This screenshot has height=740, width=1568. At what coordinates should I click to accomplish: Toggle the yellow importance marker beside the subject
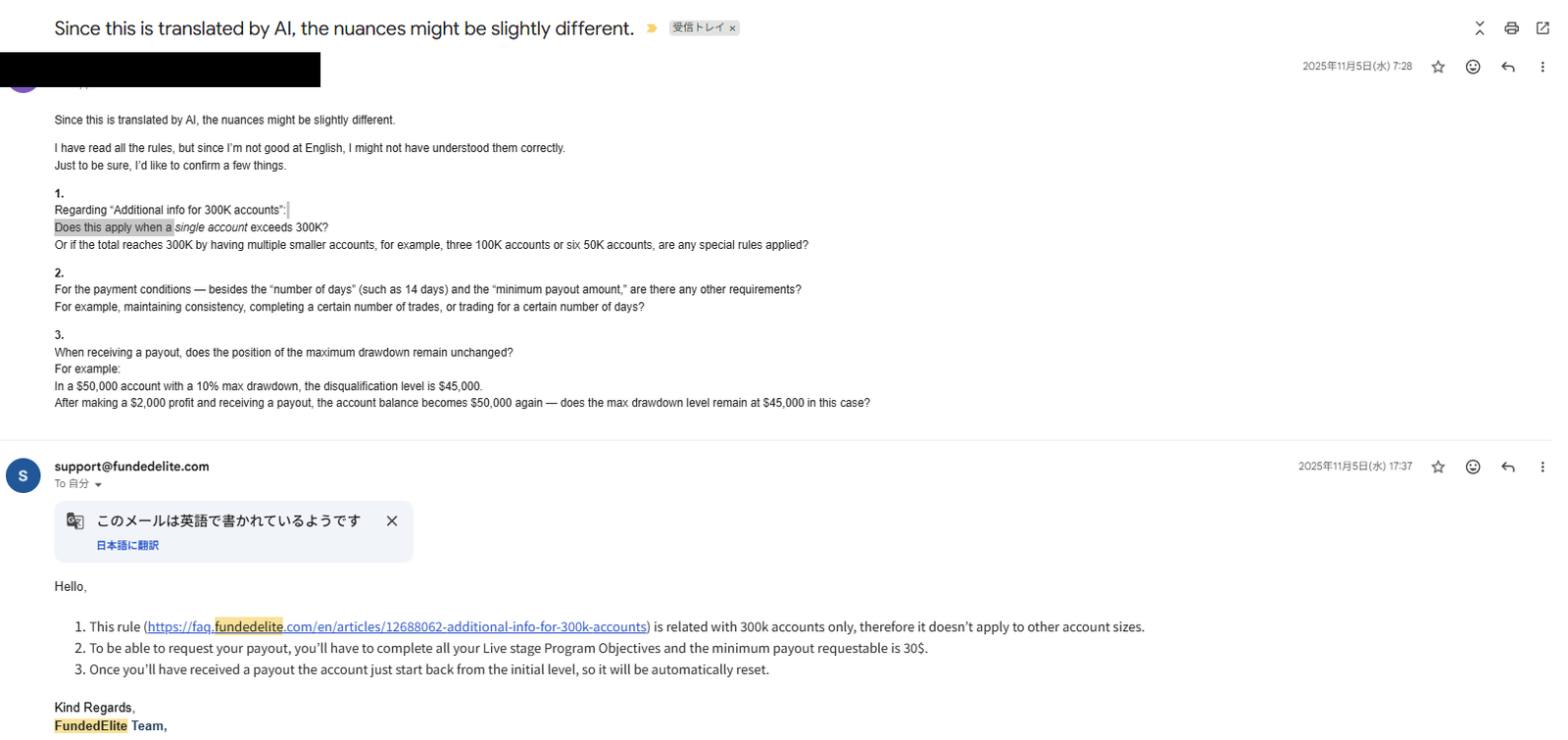coord(652,28)
